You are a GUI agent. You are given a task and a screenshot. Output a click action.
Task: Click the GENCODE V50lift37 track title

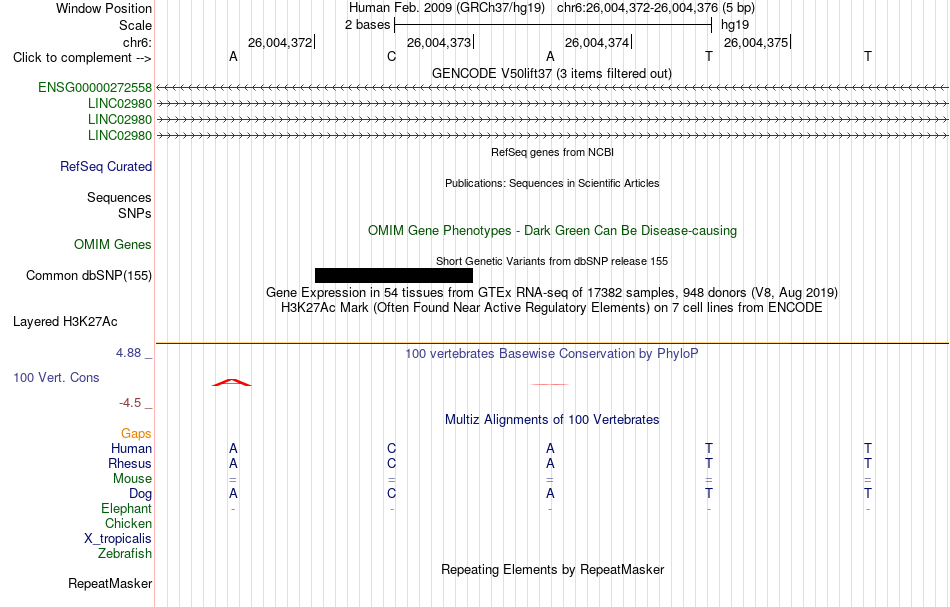coord(551,74)
